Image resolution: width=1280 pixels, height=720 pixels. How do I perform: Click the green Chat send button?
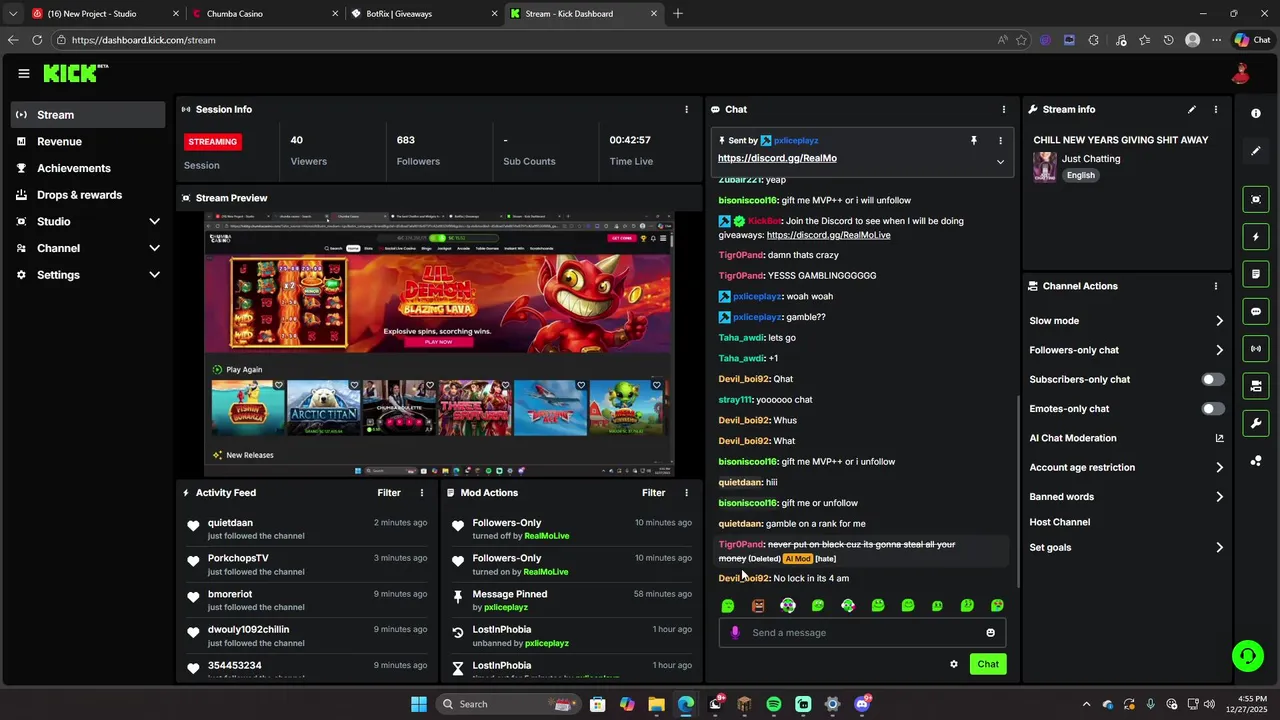tap(988, 664)
